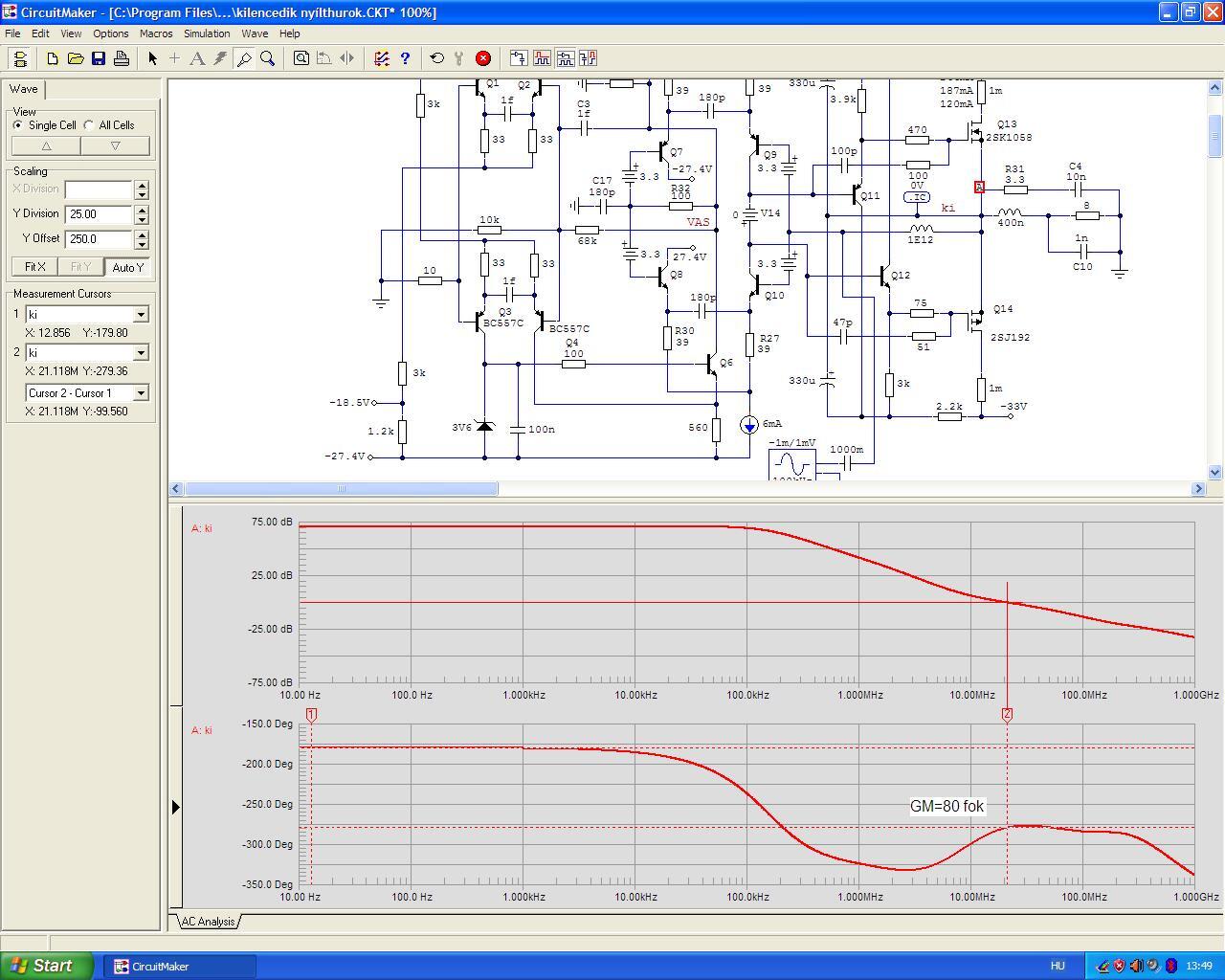1225x980 pixels.
Task: Open the Cursor 2 signal dropdown
Action: (x=141, y=353)
